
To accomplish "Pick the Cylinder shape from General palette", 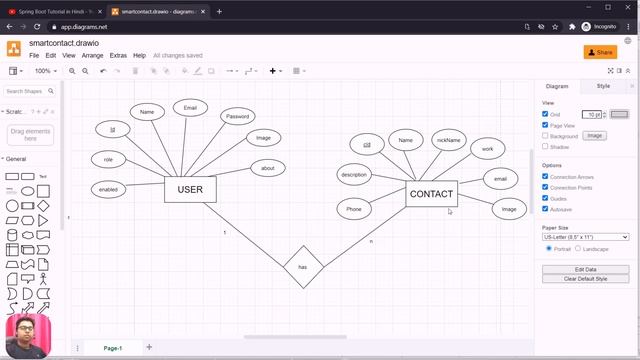I will point(12,235).
